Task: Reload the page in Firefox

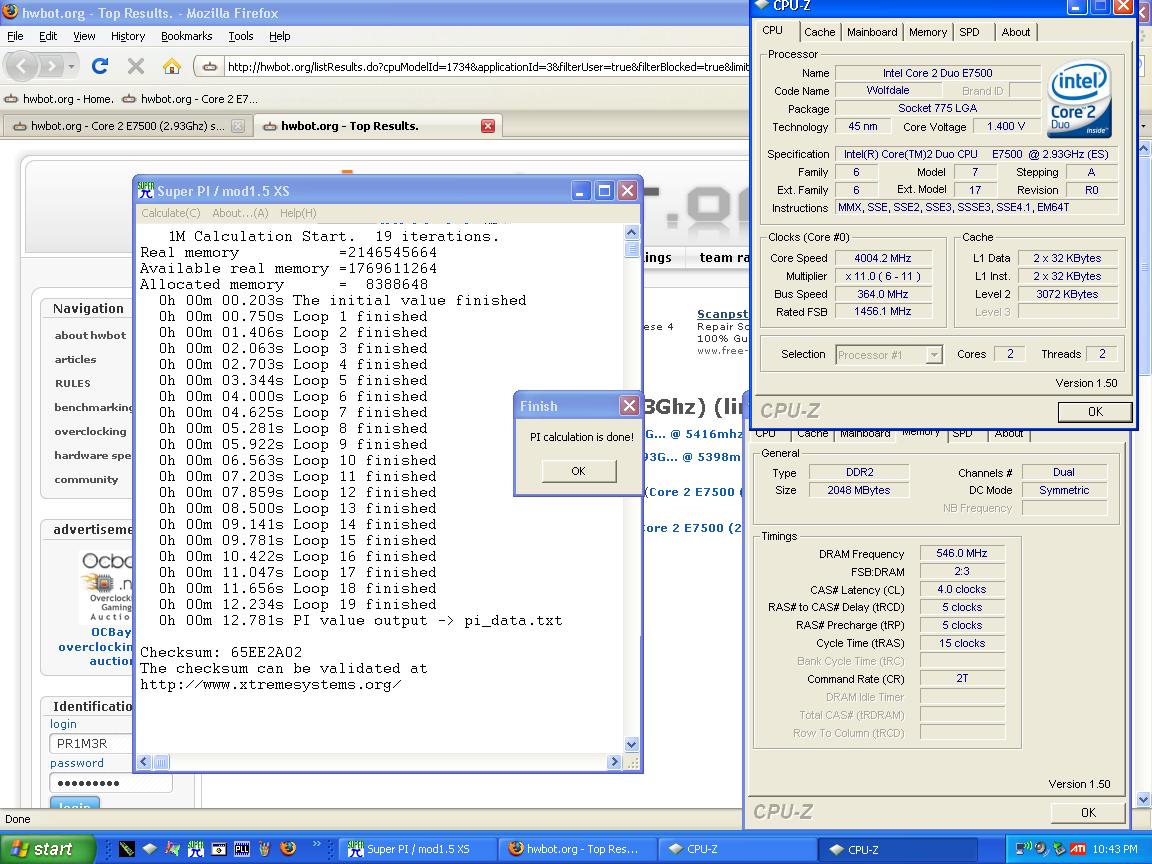Action: pos(100,66)
